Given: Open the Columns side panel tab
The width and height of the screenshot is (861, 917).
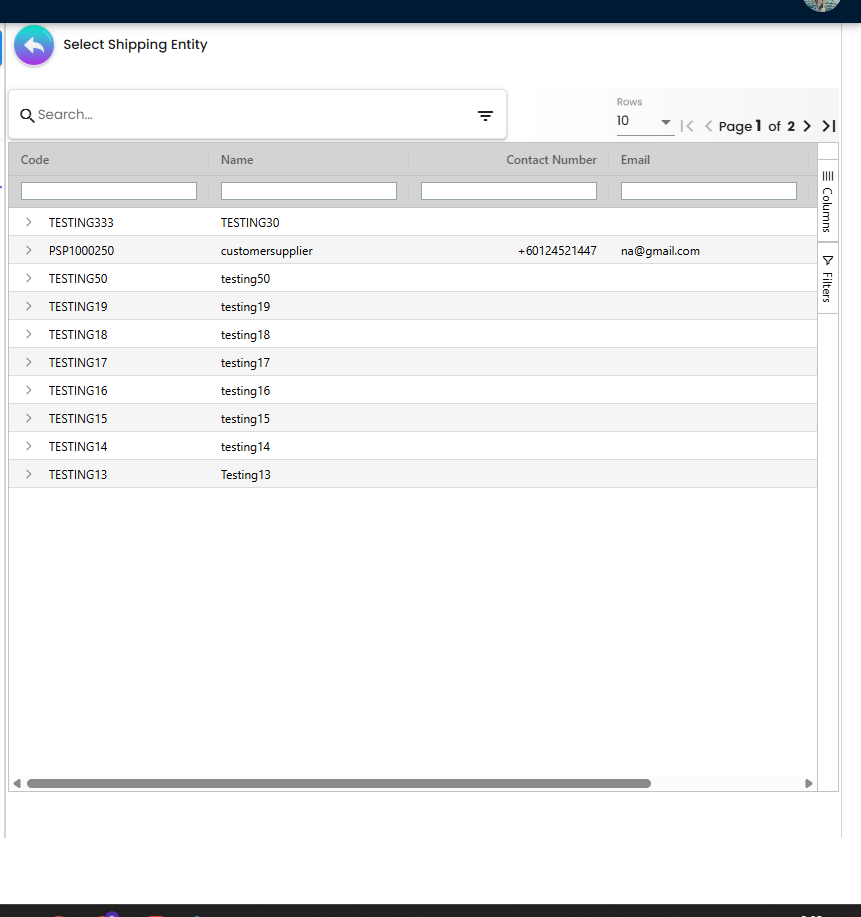Looking at the screenshot, I should coord(827,202).
